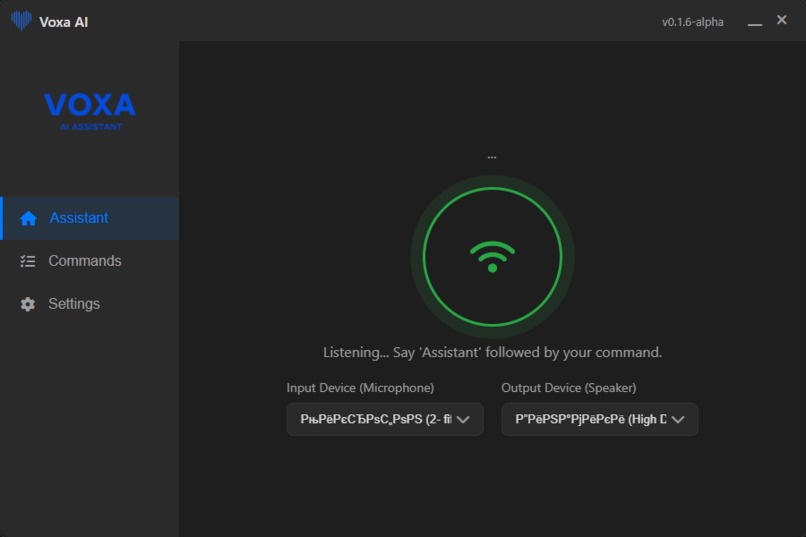
Task: Expand the Input Device microphone dropdown
Action: tap(384, 419)
